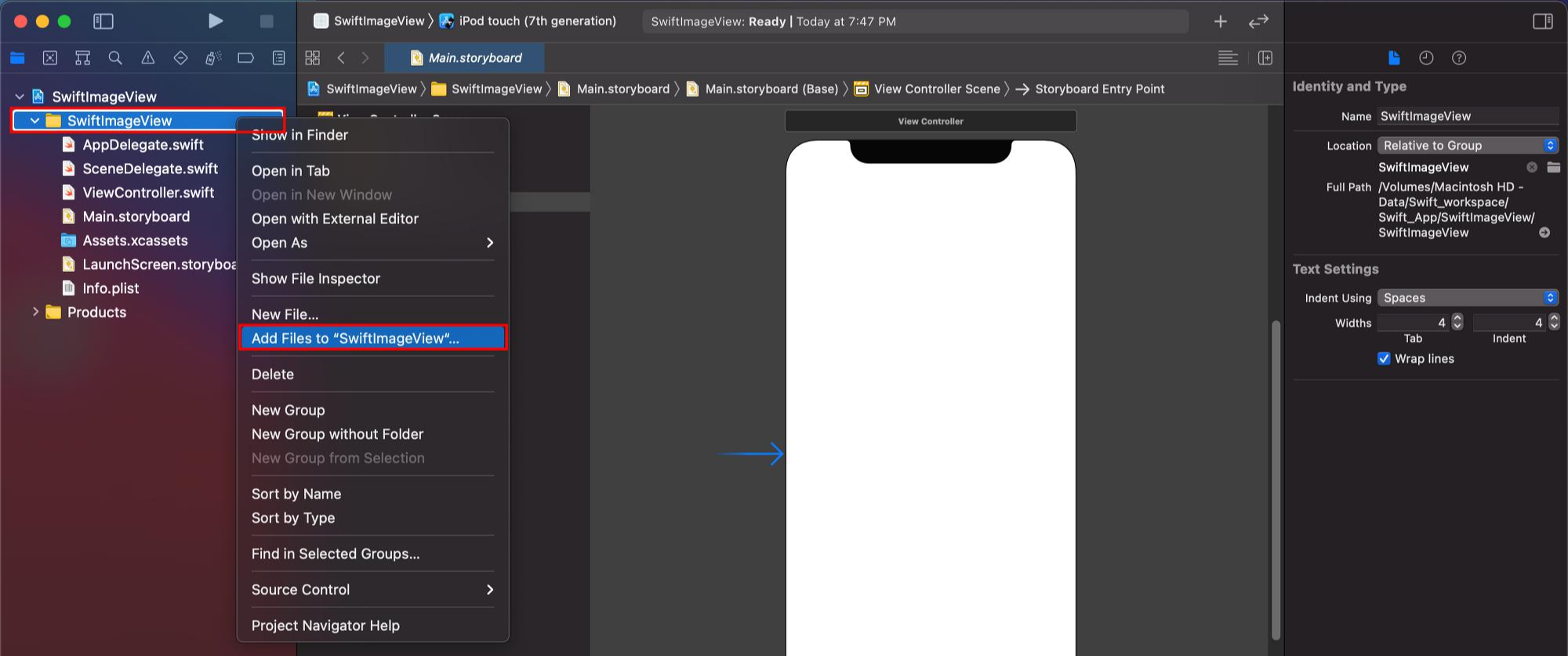Select the Main.storyboard editor tab
The width and height of the screenshot is (1568, 656).
(465, 58)
